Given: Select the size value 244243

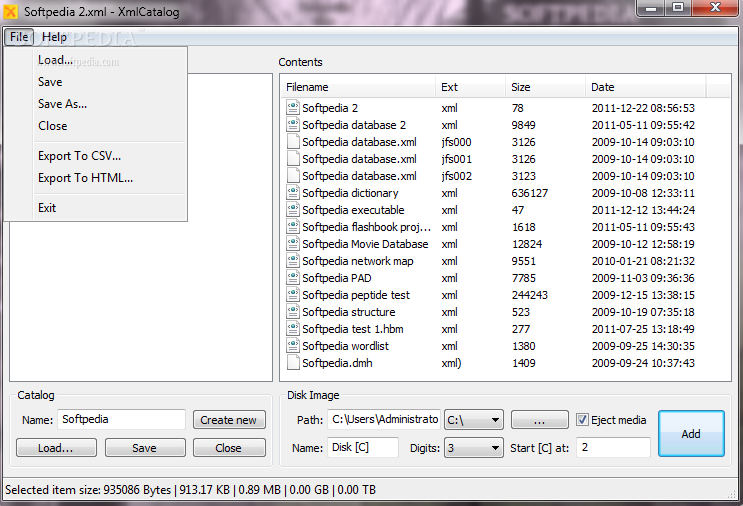Looking at the screenshot, I should pyautogui.click(x=529, y=295).
